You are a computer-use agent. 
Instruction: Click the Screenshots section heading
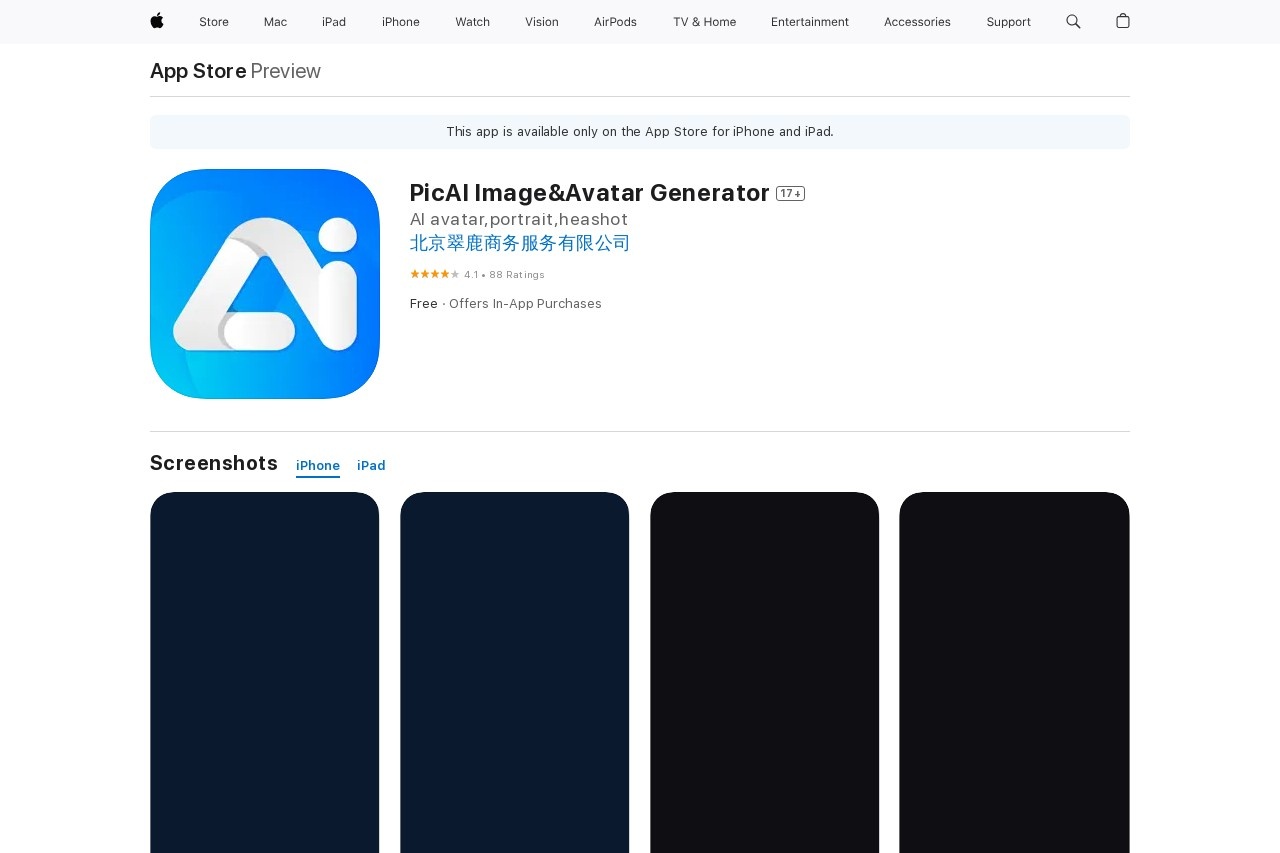[x=214, y=463]
